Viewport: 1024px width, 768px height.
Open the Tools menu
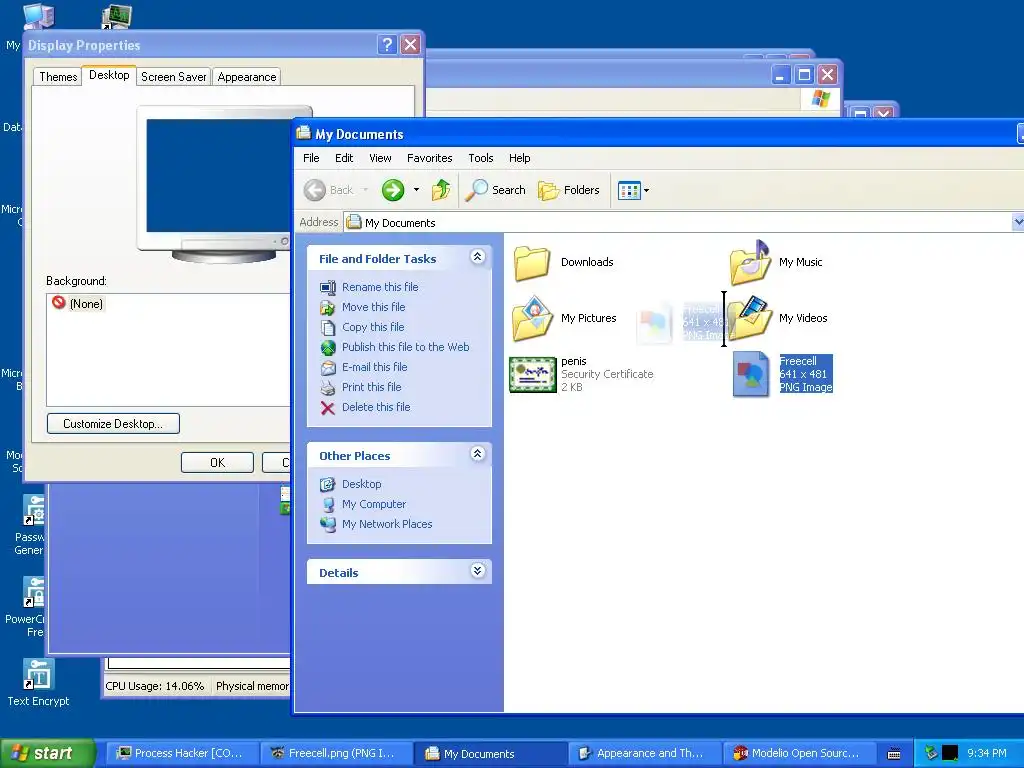[481, 158]
